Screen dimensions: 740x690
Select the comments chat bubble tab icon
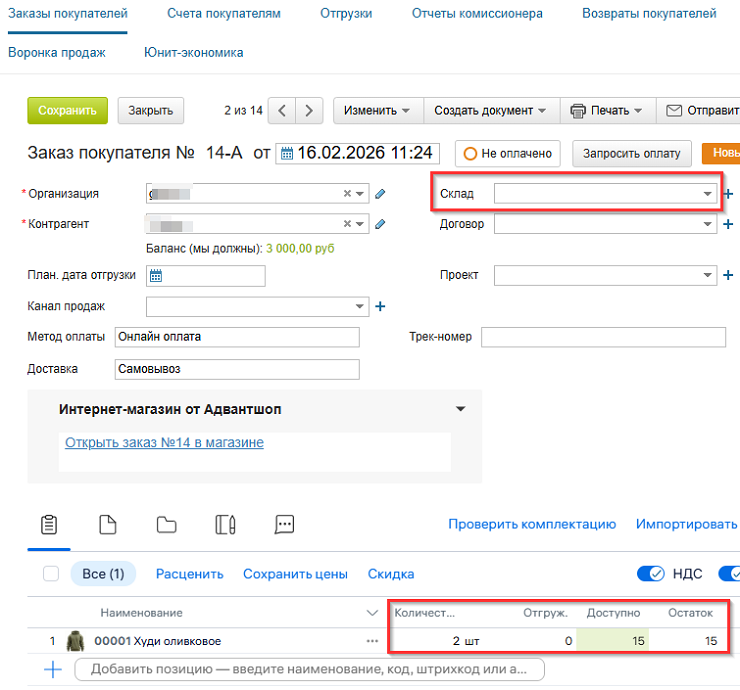tap(284, 525)
